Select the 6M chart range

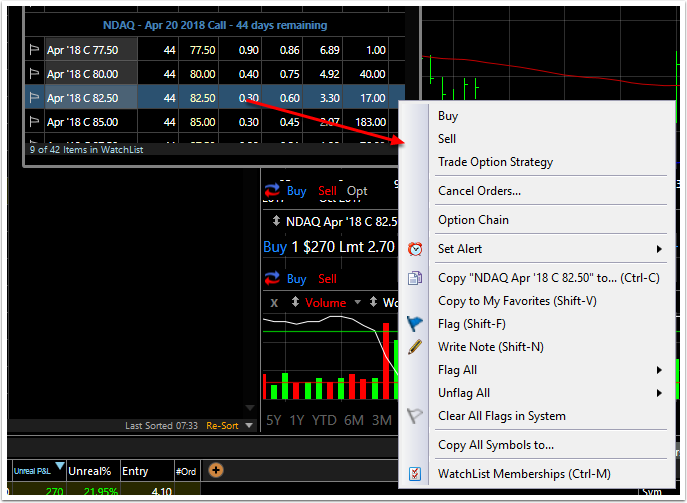tap(354, 420)
